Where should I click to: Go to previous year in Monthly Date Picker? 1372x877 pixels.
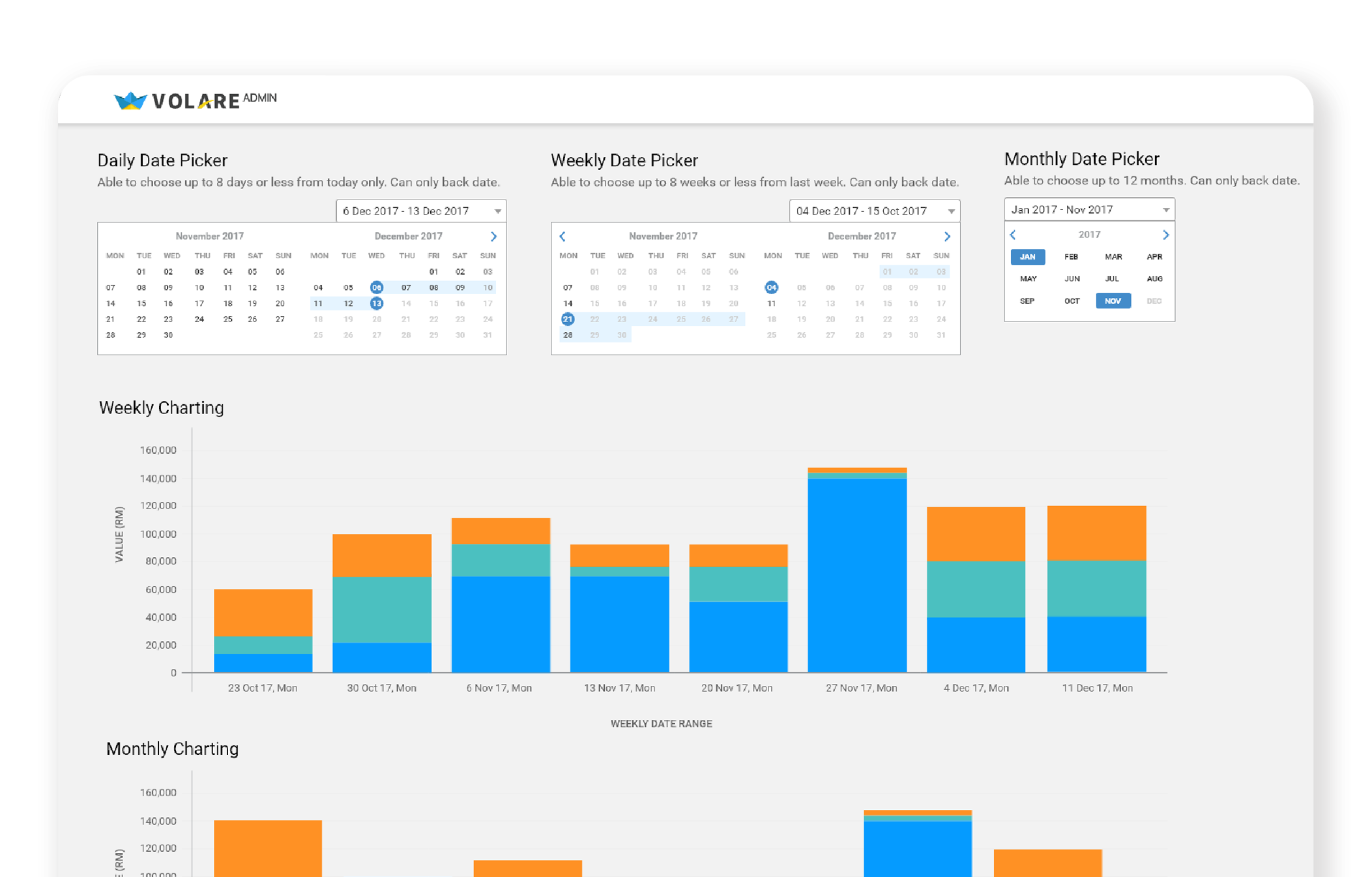[x=1014, y=235]
